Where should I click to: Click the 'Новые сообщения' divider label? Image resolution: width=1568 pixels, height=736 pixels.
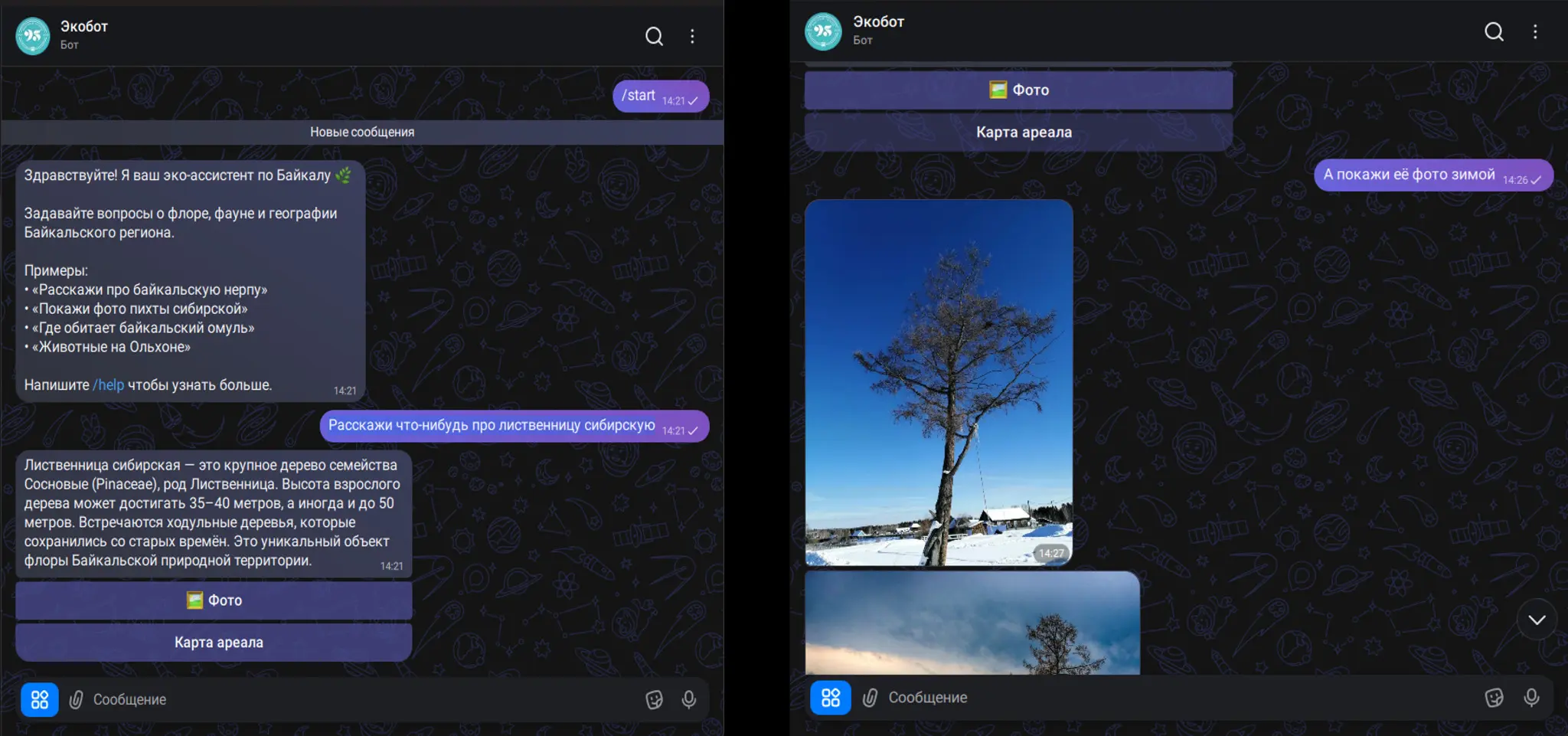(362, 132)
